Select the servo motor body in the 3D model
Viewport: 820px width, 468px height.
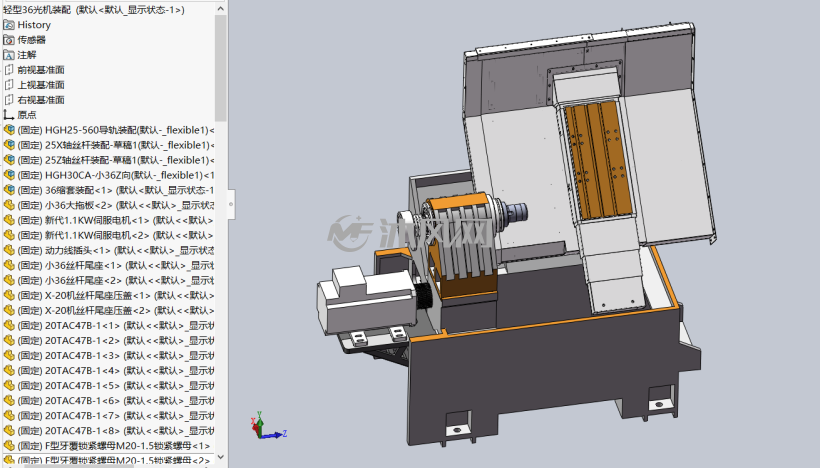pos(366,301)
